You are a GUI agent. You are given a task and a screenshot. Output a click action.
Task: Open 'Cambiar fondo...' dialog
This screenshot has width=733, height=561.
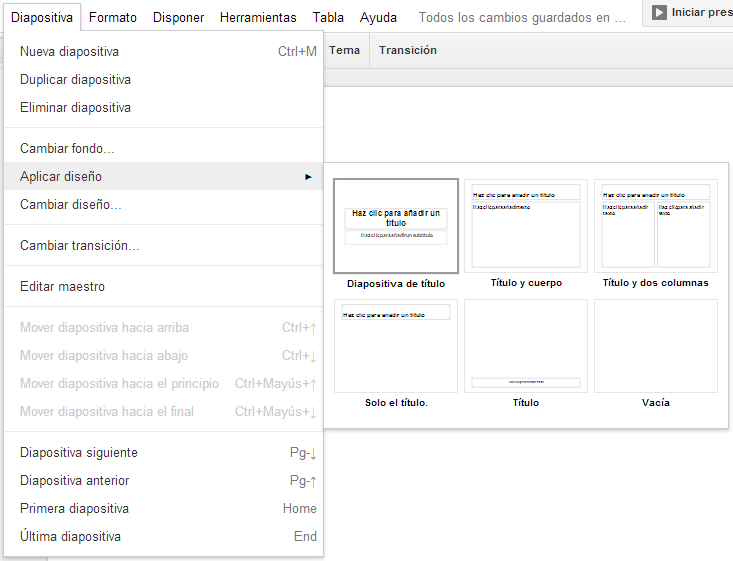(67, 149)
